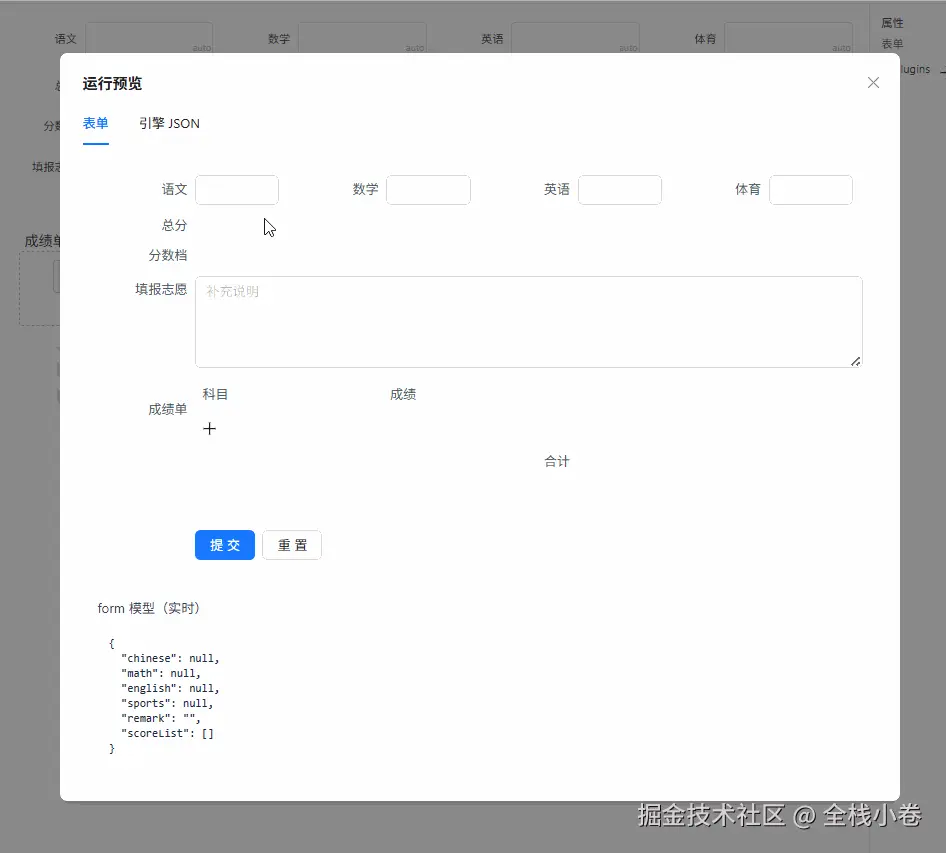Select 属性 tab in background designer panel
This screenshot has height=853, width=946.
[x=892, y=23]
